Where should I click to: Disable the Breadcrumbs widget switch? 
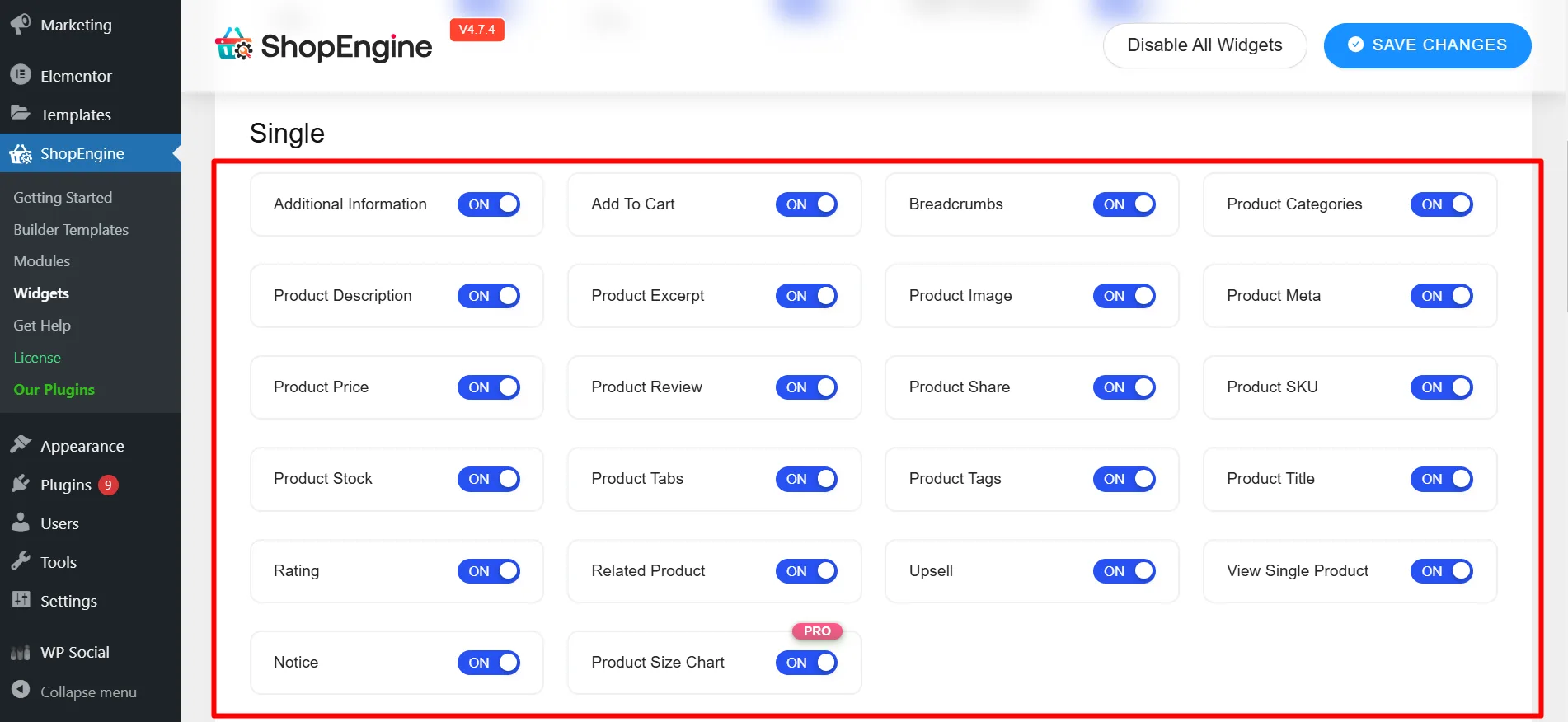pos(1124,204)
